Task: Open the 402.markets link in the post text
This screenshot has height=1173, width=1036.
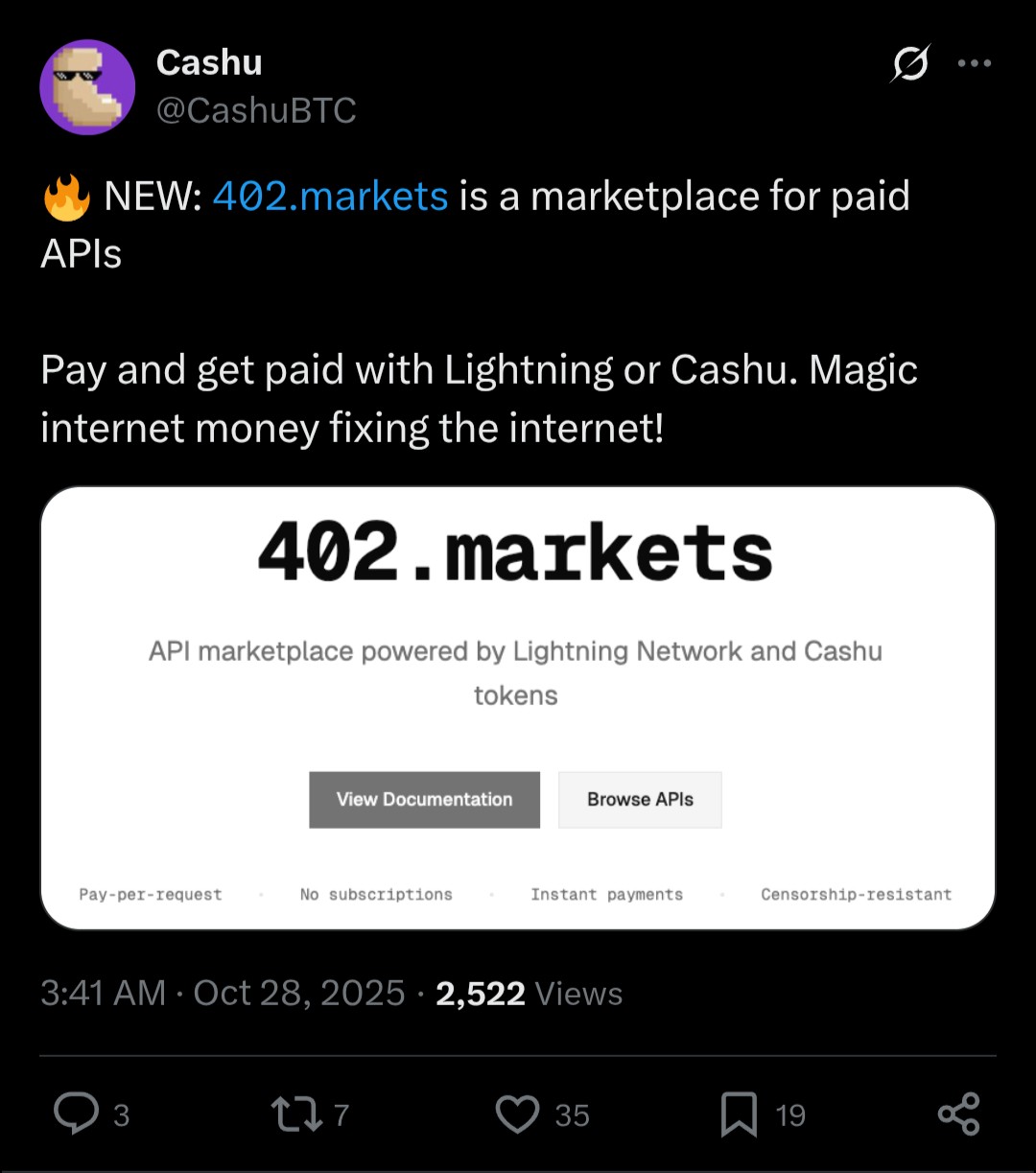Action: point(330,197)
